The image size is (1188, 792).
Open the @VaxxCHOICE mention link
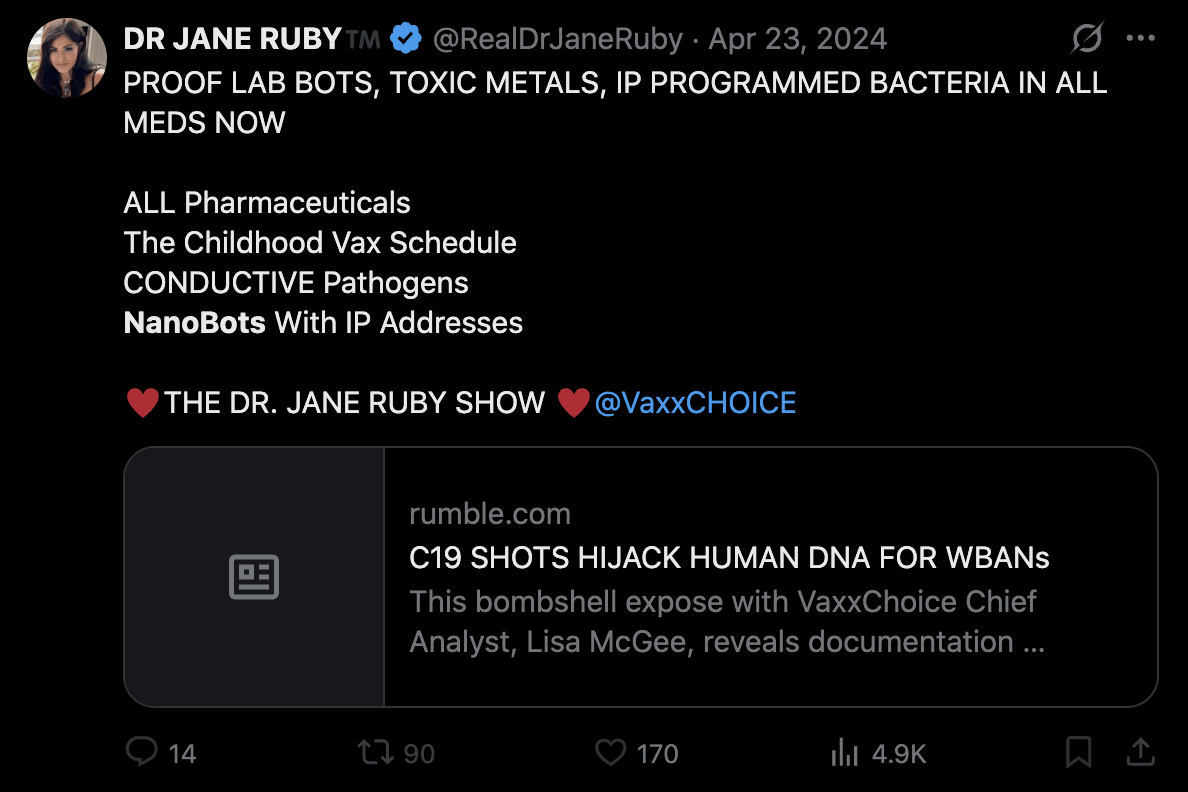pyautogui.click(x=695, y=403)
